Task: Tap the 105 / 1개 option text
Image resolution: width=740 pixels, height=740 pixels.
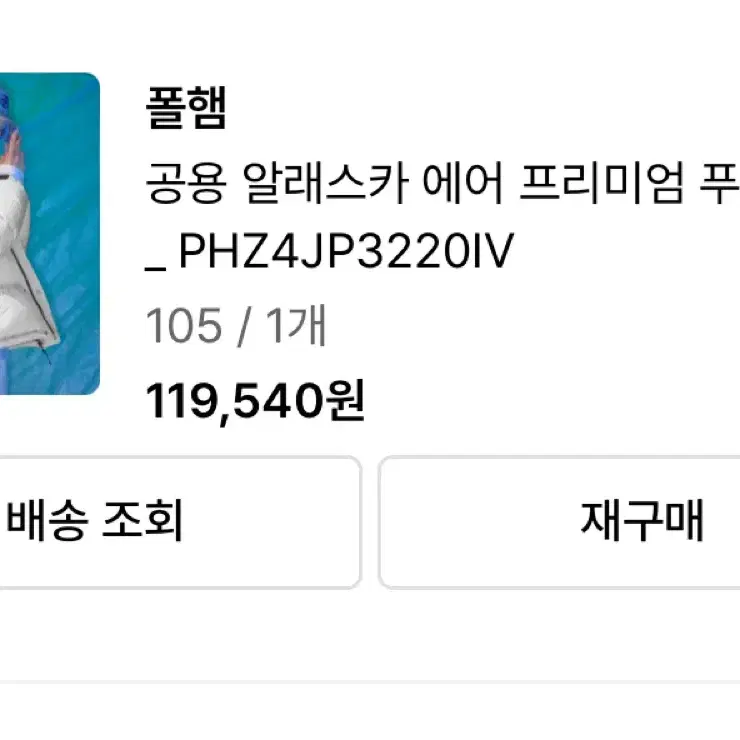Action: (236, 325)
